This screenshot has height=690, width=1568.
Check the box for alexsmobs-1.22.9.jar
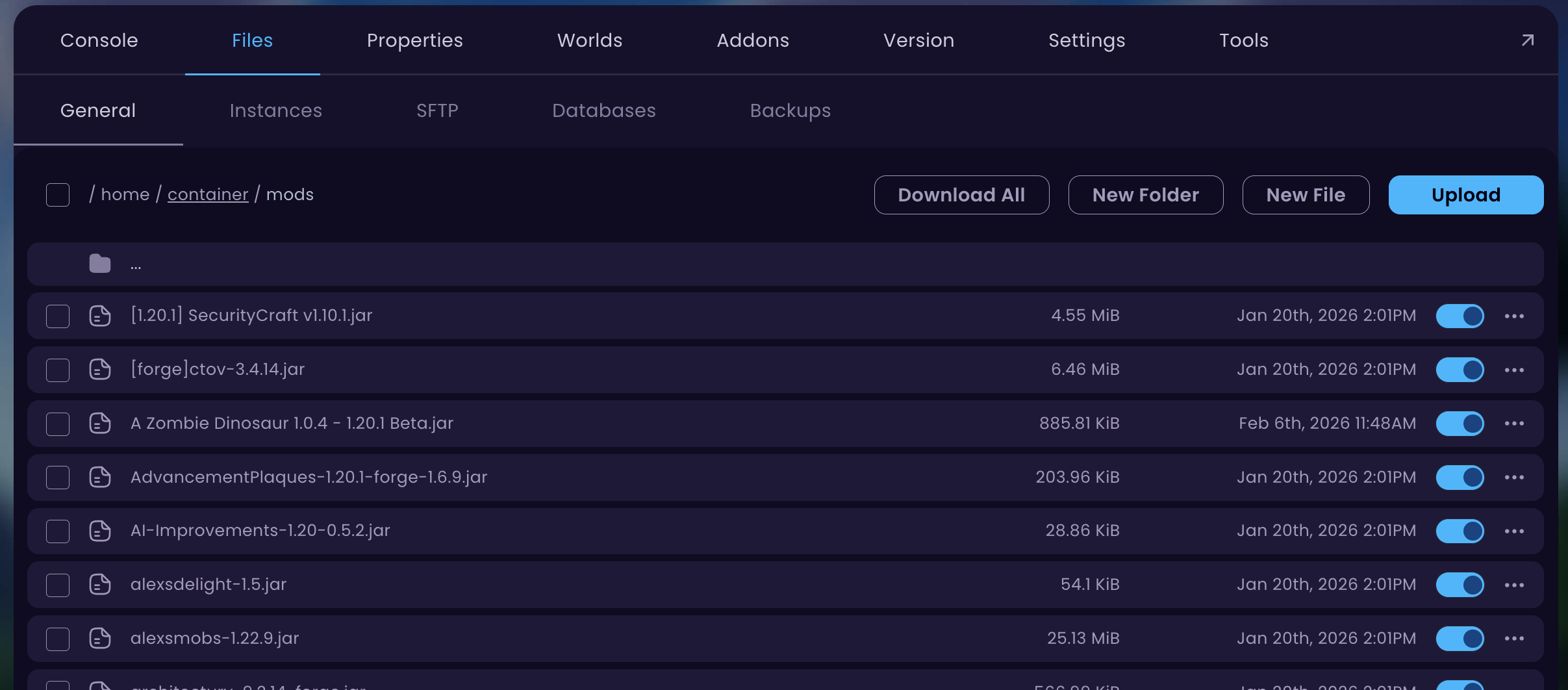click(58, 639)
